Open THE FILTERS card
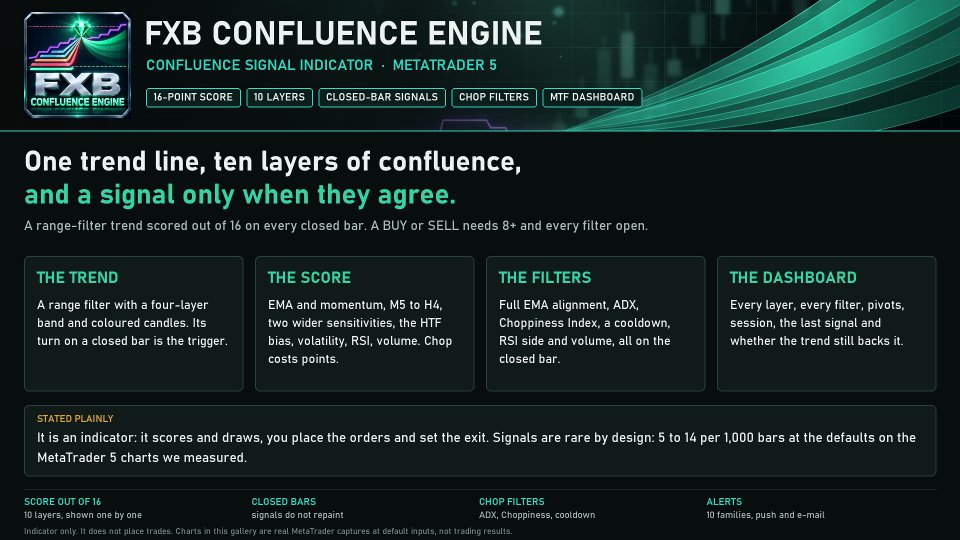This screenshot has height=540, width=960. (596, 323)
